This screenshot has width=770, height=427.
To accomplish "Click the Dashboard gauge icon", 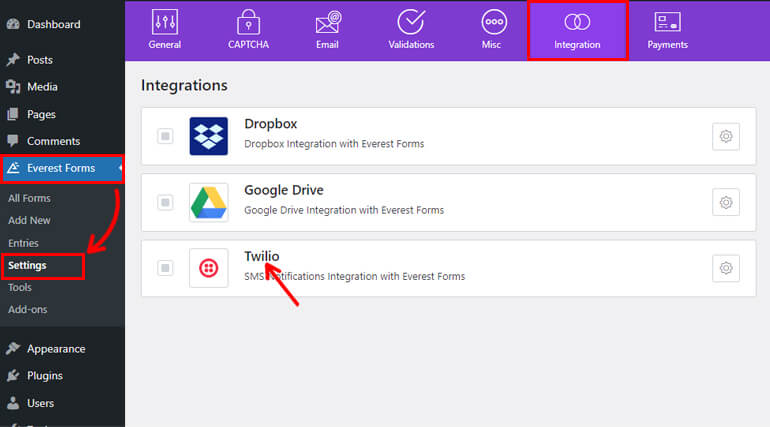I will pos(13,24).
